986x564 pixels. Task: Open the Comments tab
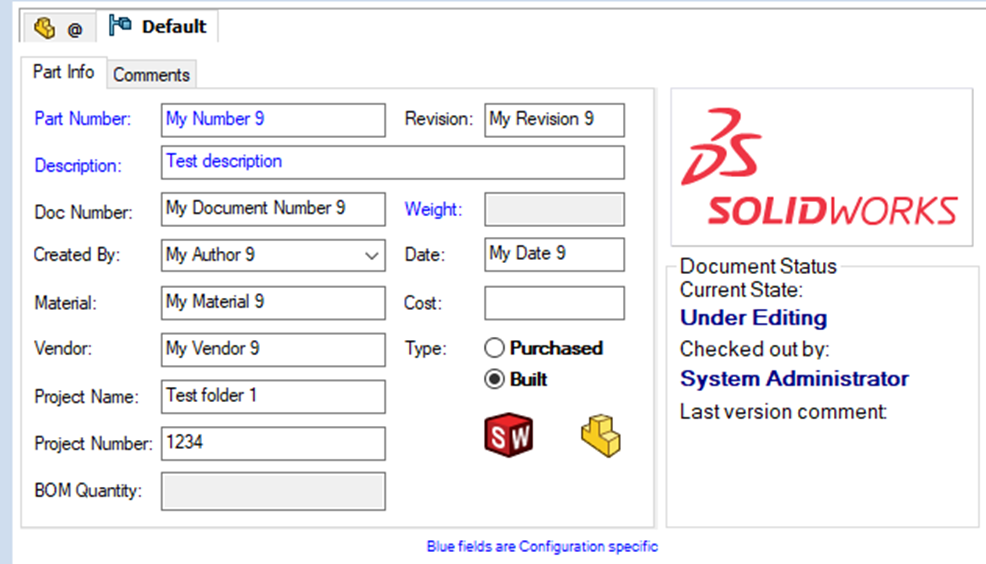[x=151, y=75]
